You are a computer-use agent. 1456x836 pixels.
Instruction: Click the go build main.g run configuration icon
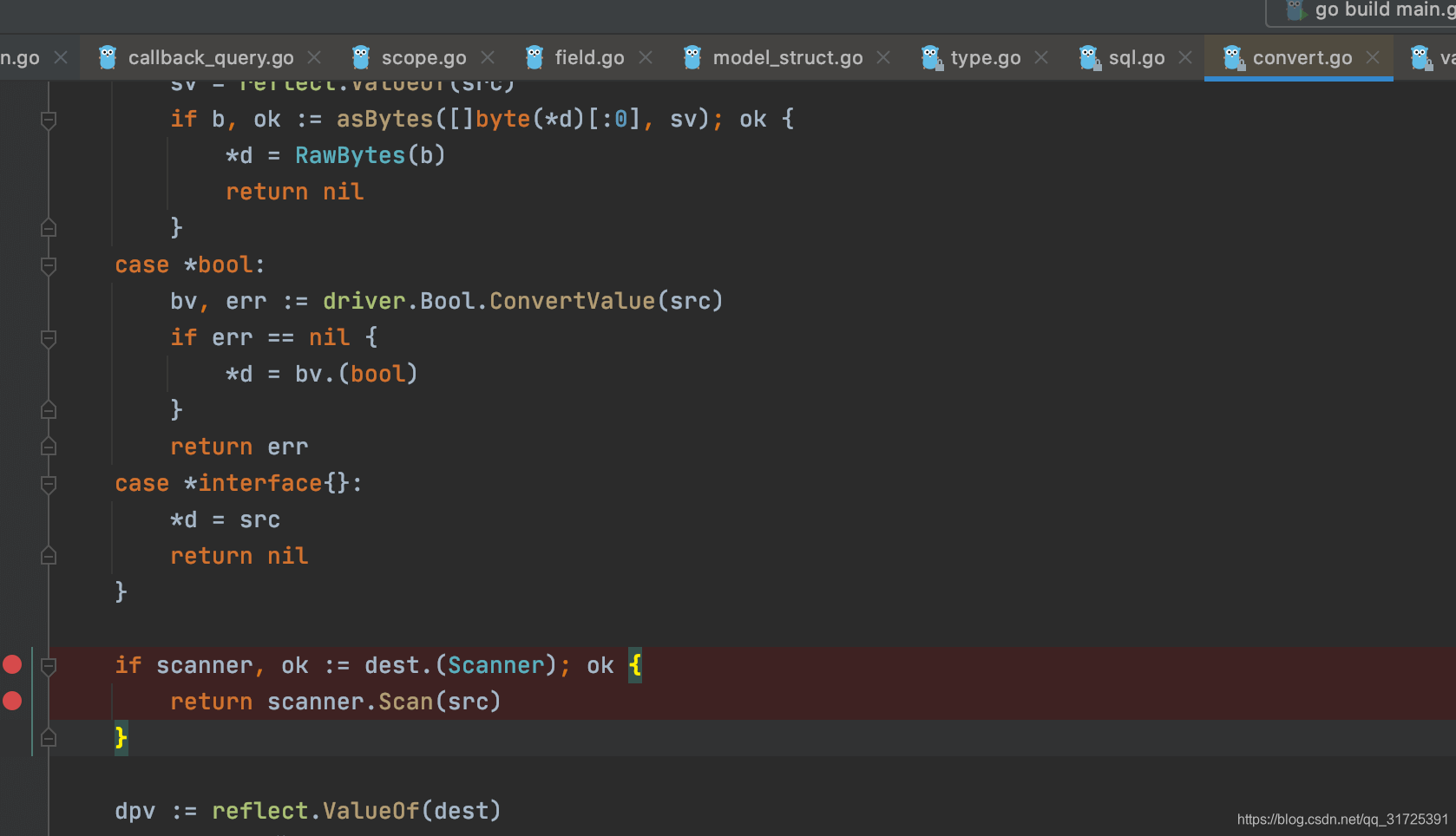click(x=1295, y=10)
